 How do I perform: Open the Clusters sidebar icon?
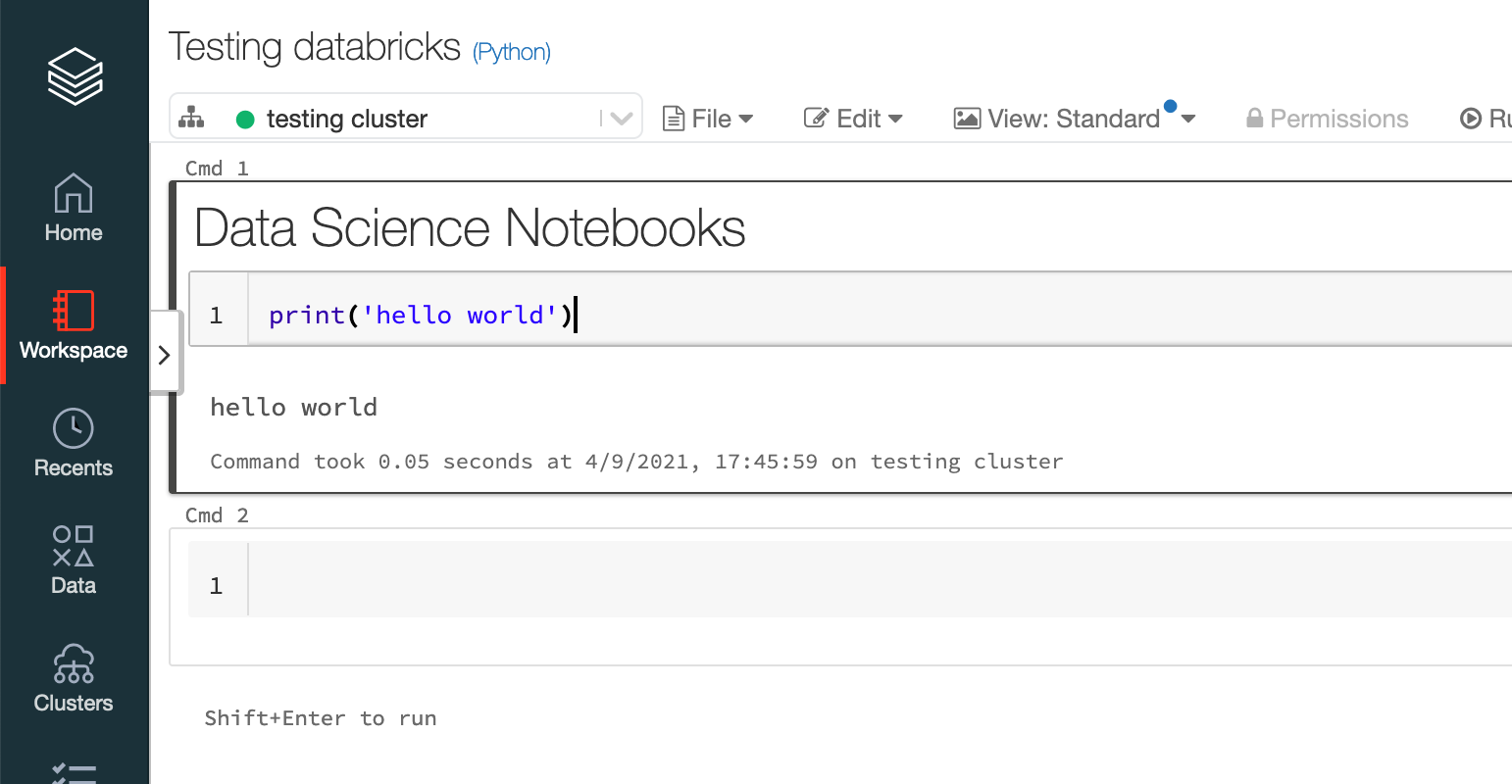74,663
